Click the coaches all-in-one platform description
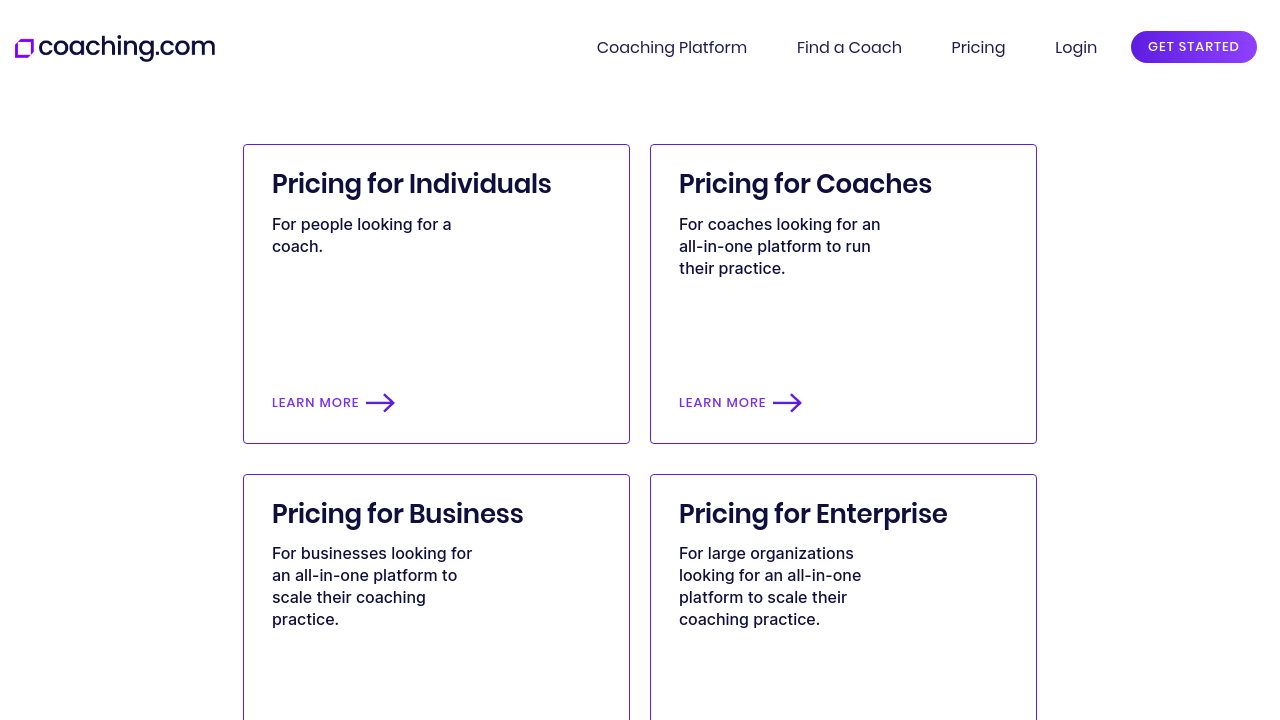 click(x=779, y=246)
